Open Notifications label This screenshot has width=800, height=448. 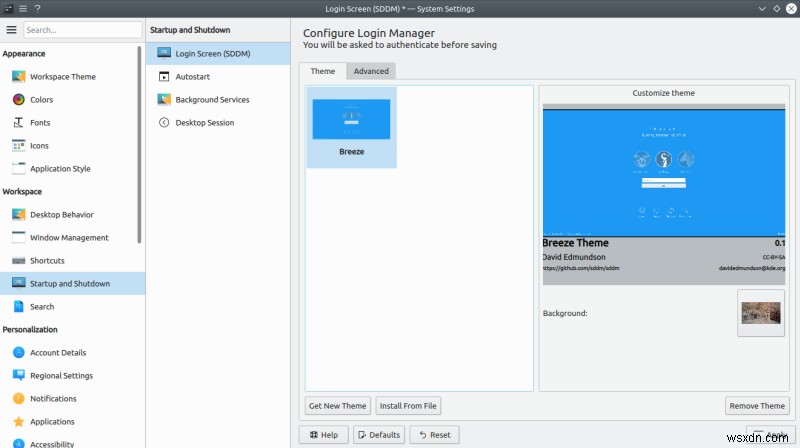53,399
